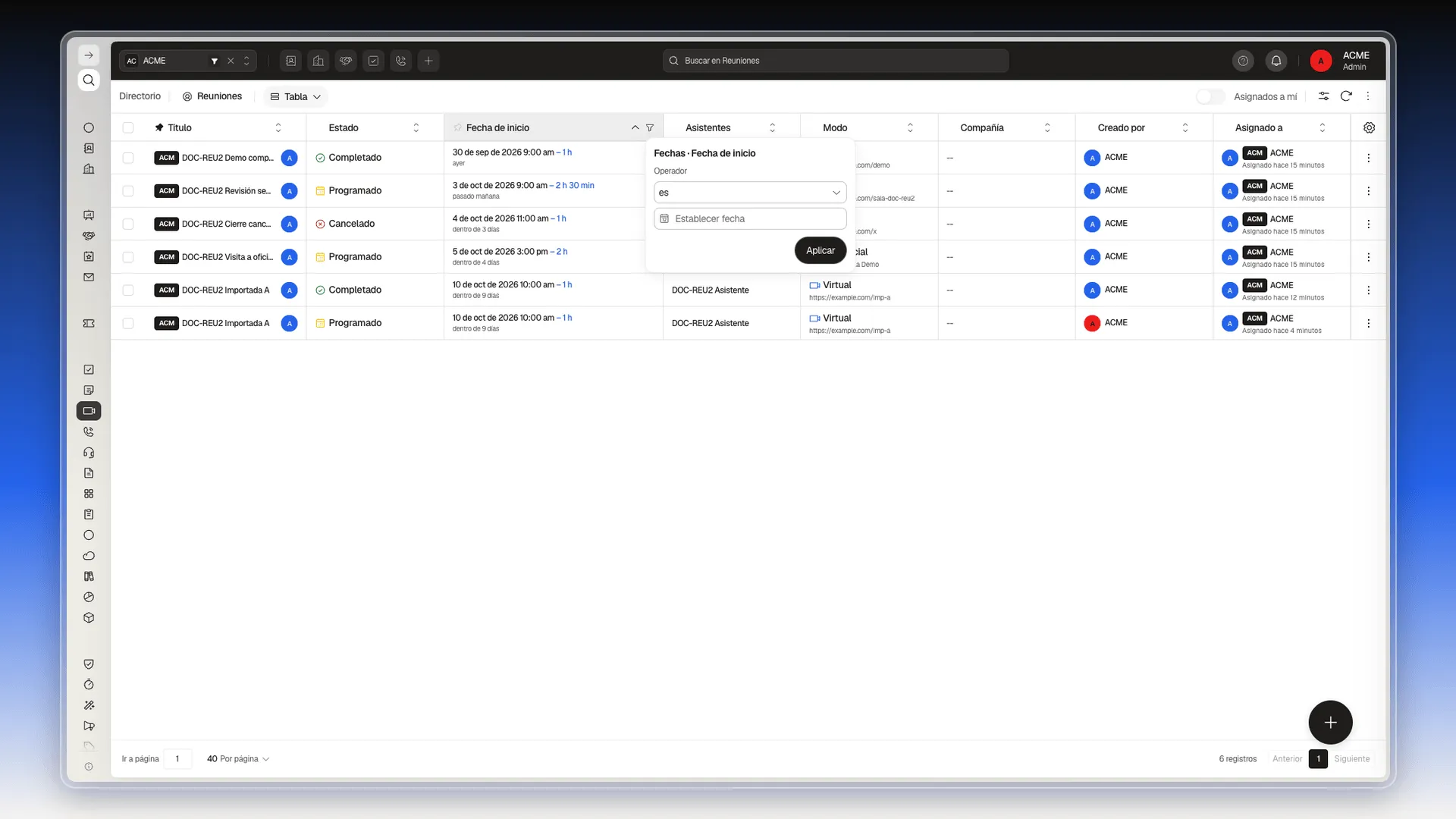This screenshot has width=1456, height=819.
Task: Open the ACME workspace selector
Action: (187, 61)
